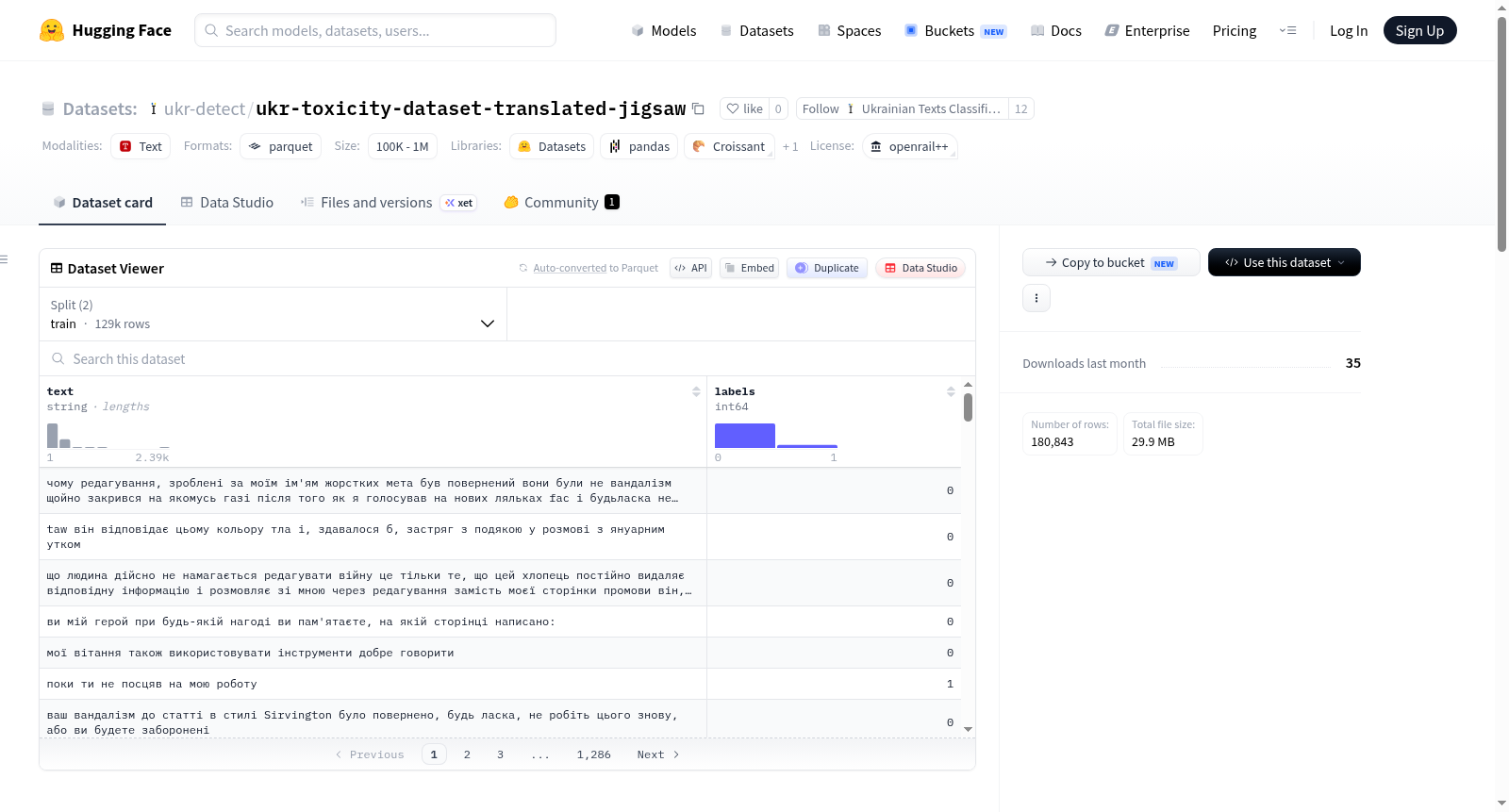This screenshot has height=812, width=1509.
Task: Expand the train split dropdown
Action: (273, 314)
